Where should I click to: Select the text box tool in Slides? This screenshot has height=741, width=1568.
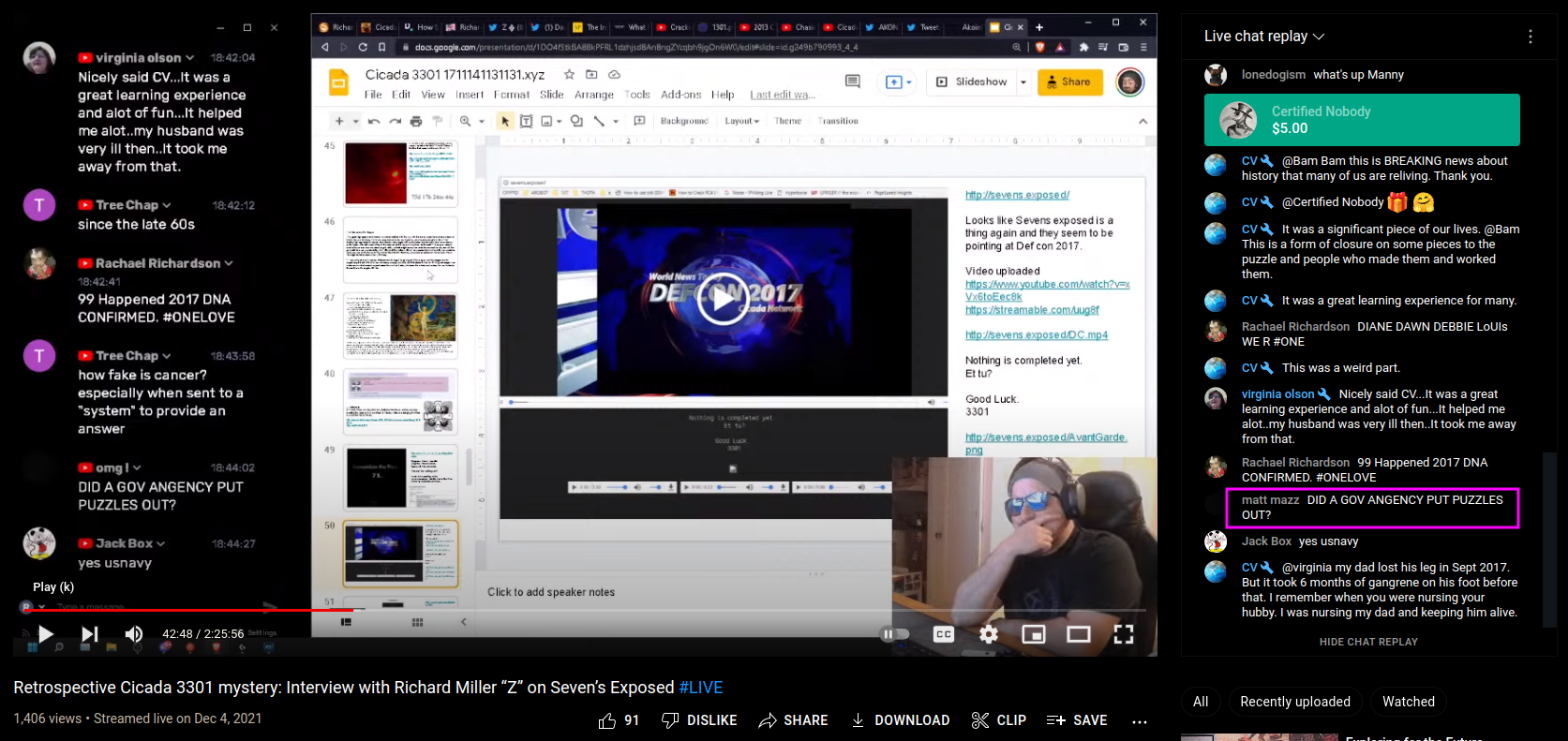pyautogui.click(x=527, y=121)
